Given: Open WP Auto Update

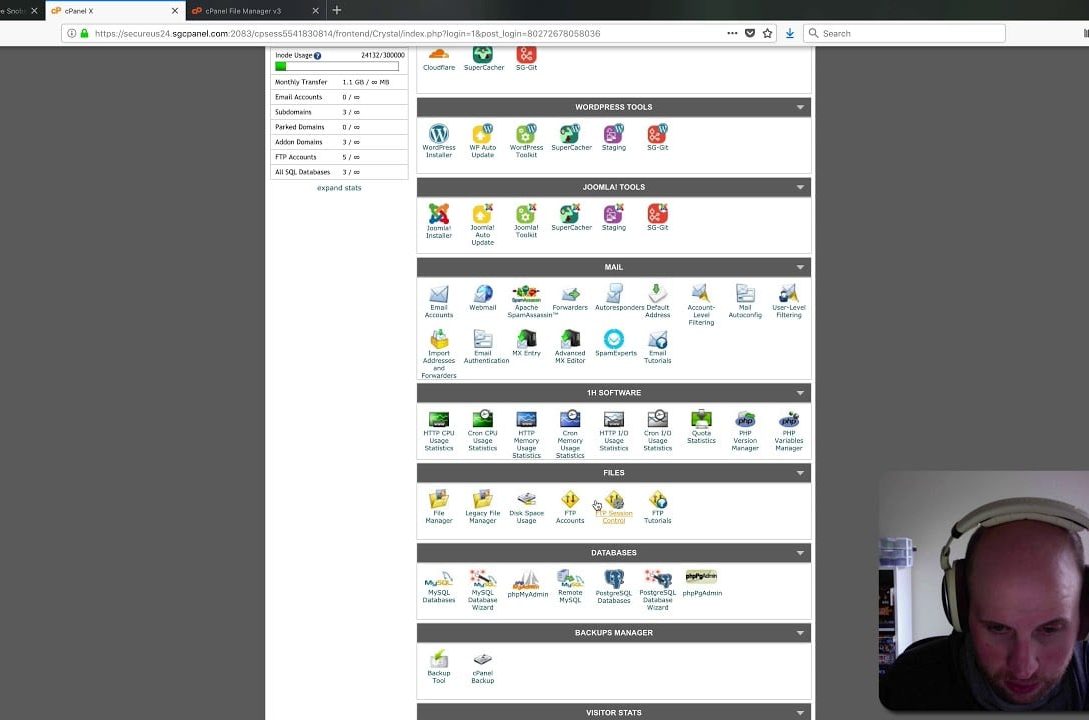Looking at the screenshot, I should [x=483, y=141].
